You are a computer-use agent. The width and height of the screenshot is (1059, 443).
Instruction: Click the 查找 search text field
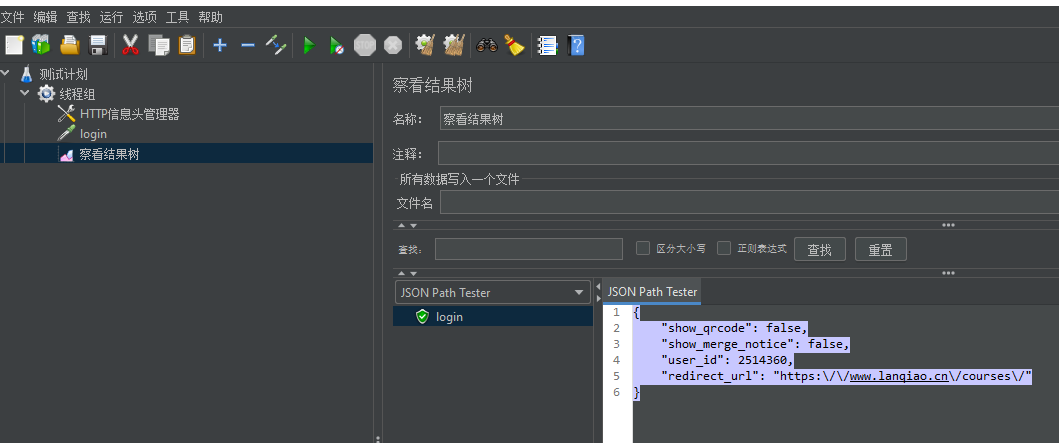point(529,249)
